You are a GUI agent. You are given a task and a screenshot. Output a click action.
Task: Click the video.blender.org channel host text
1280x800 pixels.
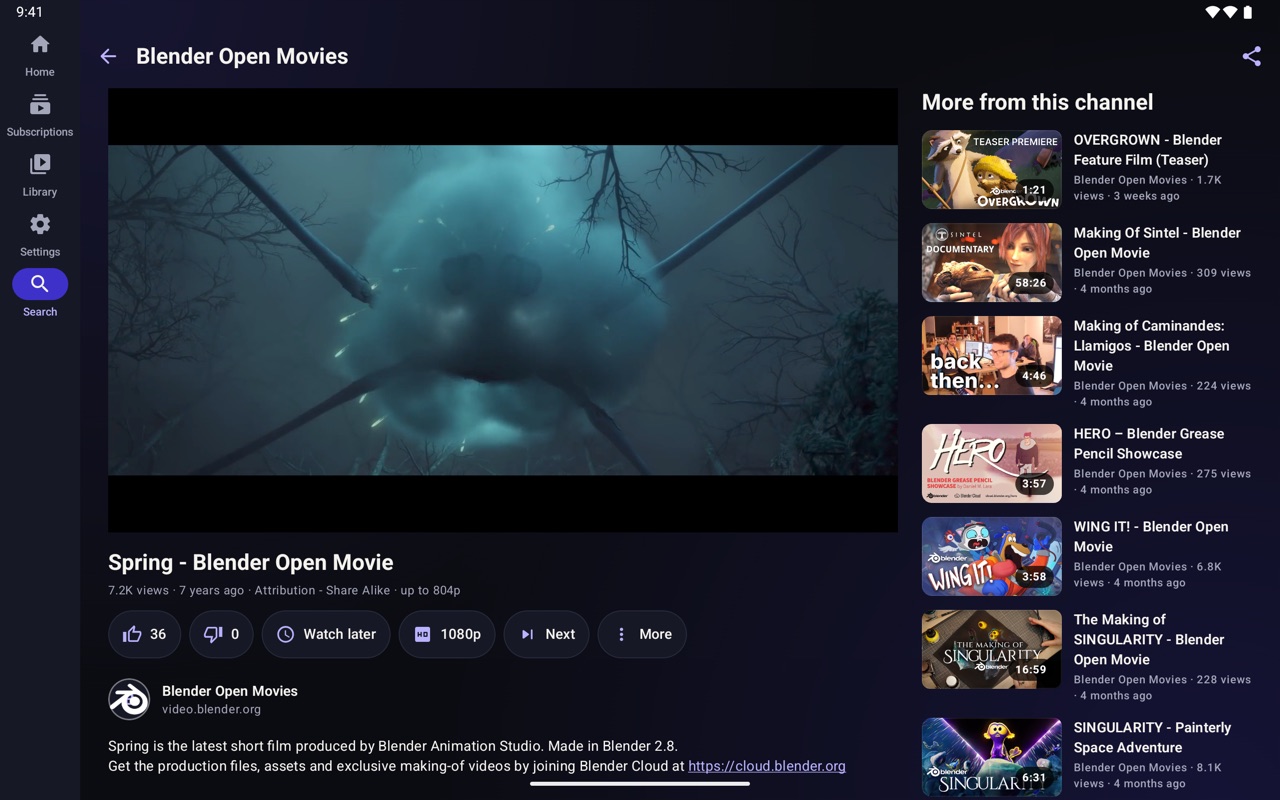pos(211,709)
